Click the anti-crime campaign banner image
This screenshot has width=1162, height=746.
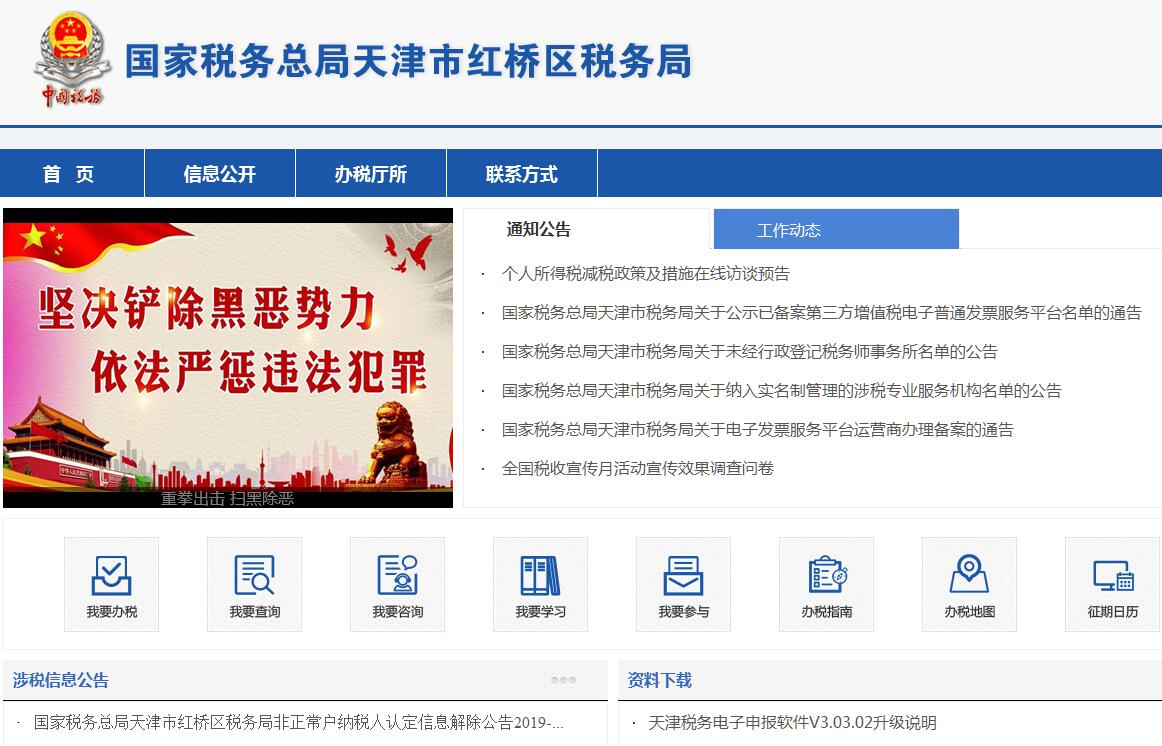click(228, 357)
